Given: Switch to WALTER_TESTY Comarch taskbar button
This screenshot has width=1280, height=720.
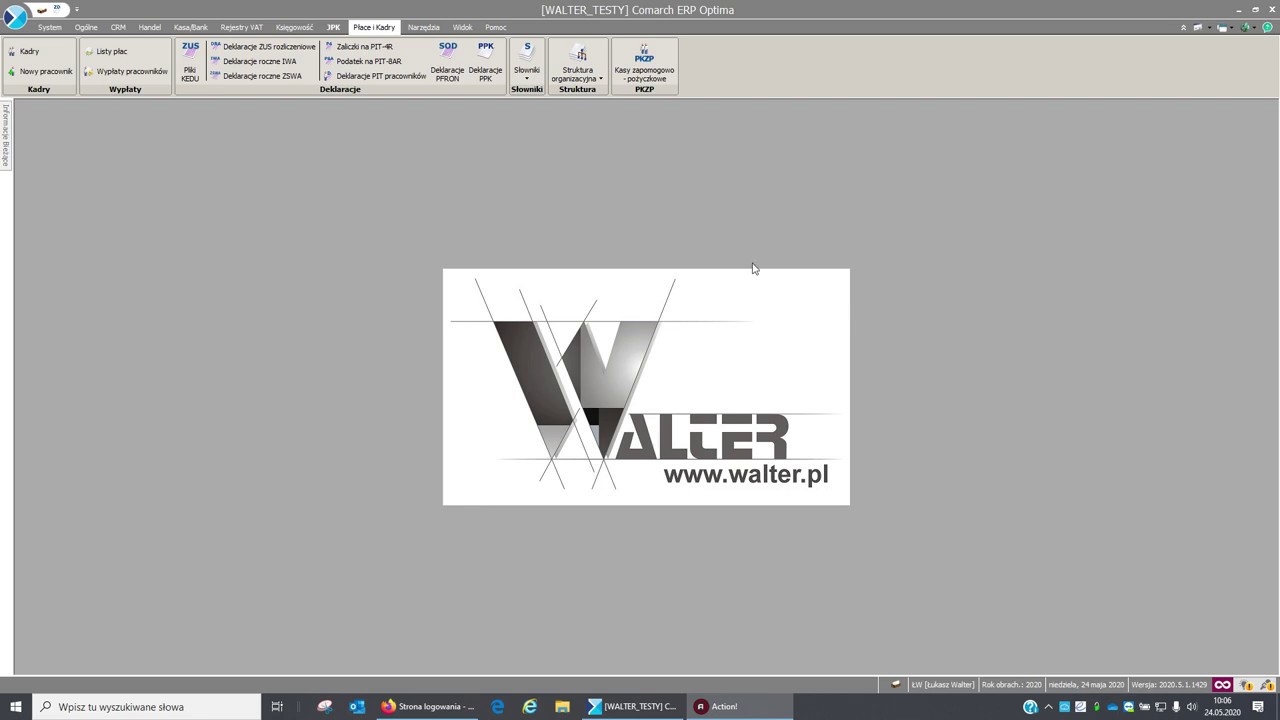Looking at the screenshot, I should pos(633,707).
